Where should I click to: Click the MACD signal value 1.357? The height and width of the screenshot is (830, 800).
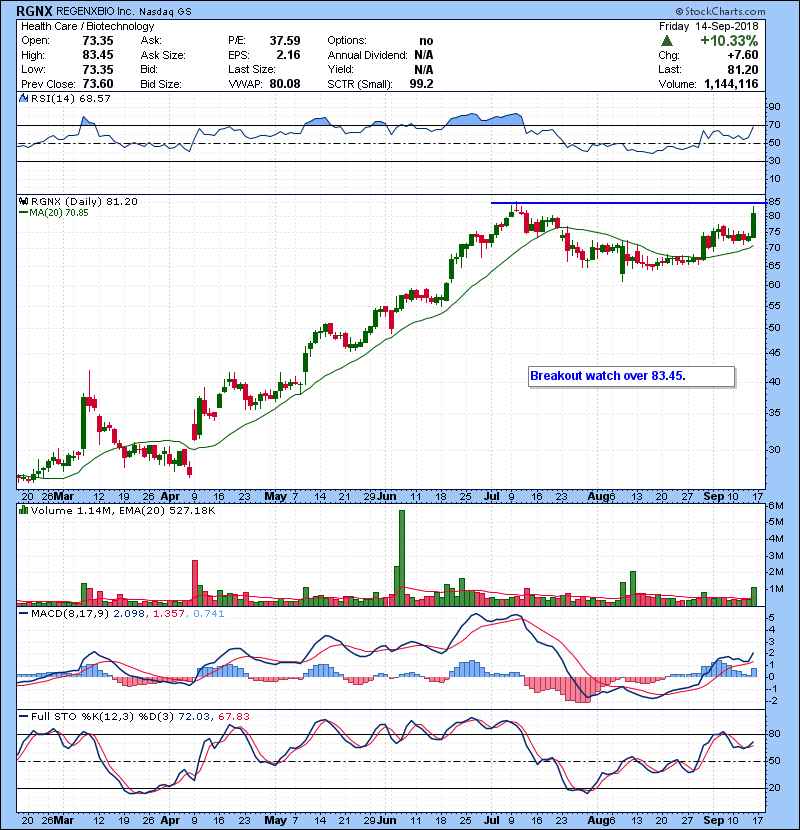169,614
